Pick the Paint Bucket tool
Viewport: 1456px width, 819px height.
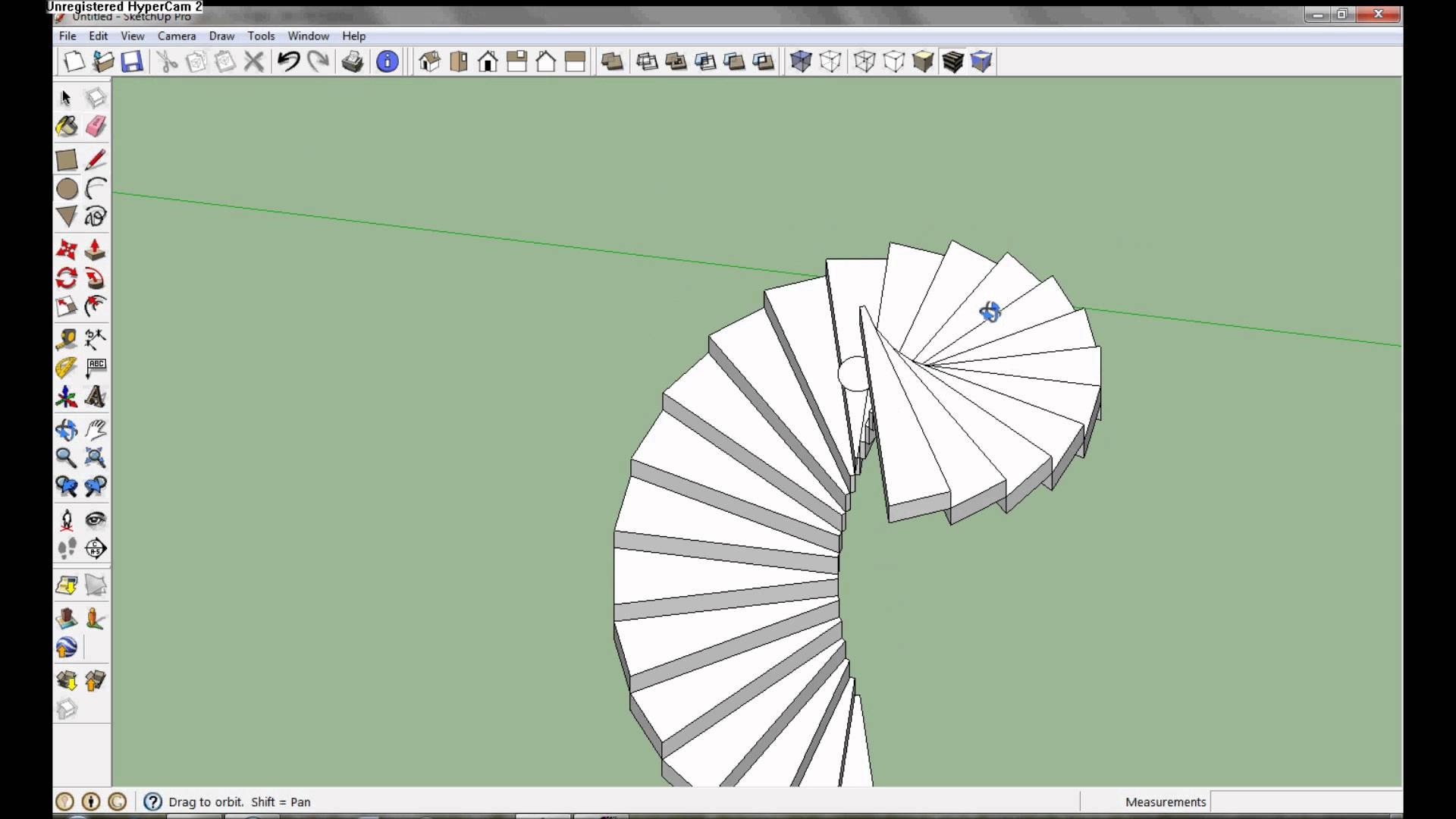coord(67,126)
